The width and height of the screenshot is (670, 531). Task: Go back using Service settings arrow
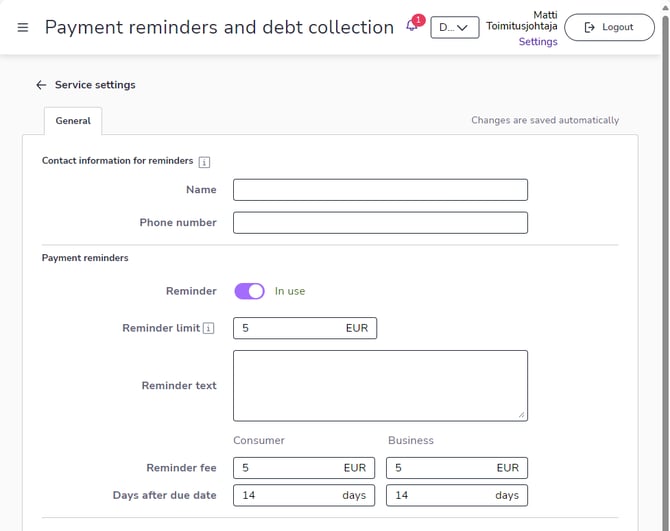pos(41,85)
